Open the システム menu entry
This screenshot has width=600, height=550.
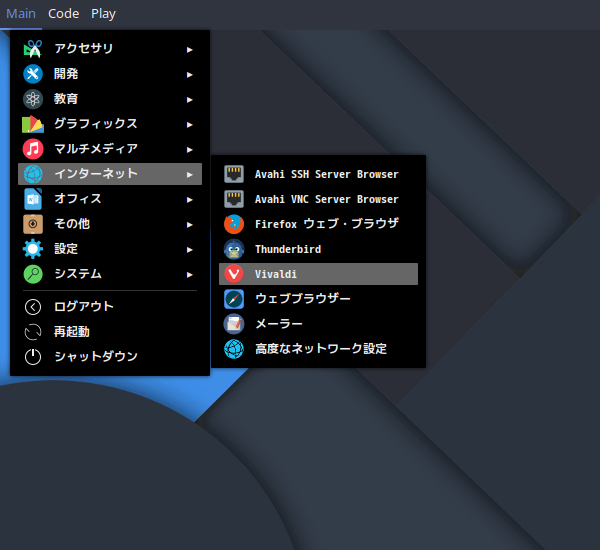coord(110,274)
